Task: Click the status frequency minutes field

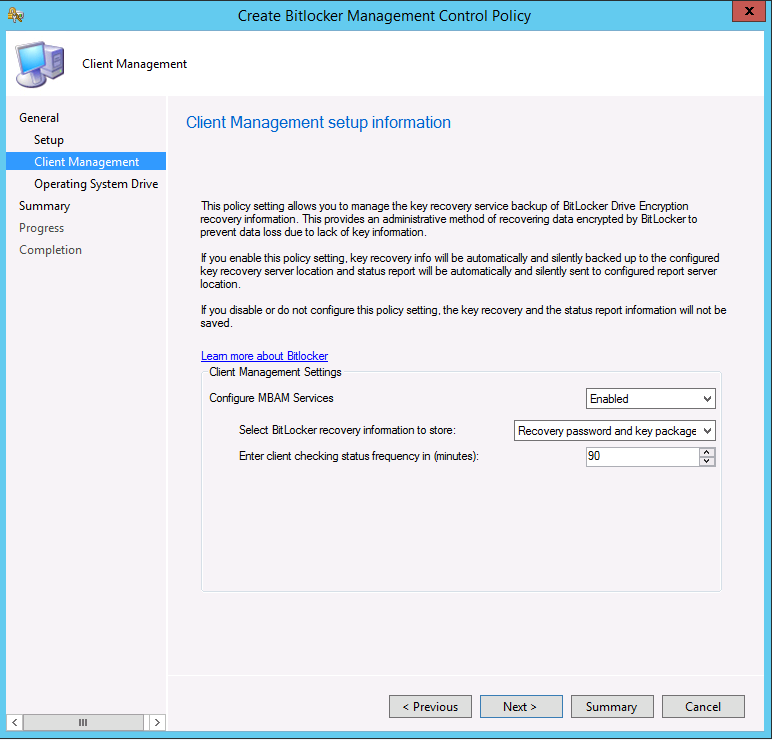Action: click(x=642, y=456)
